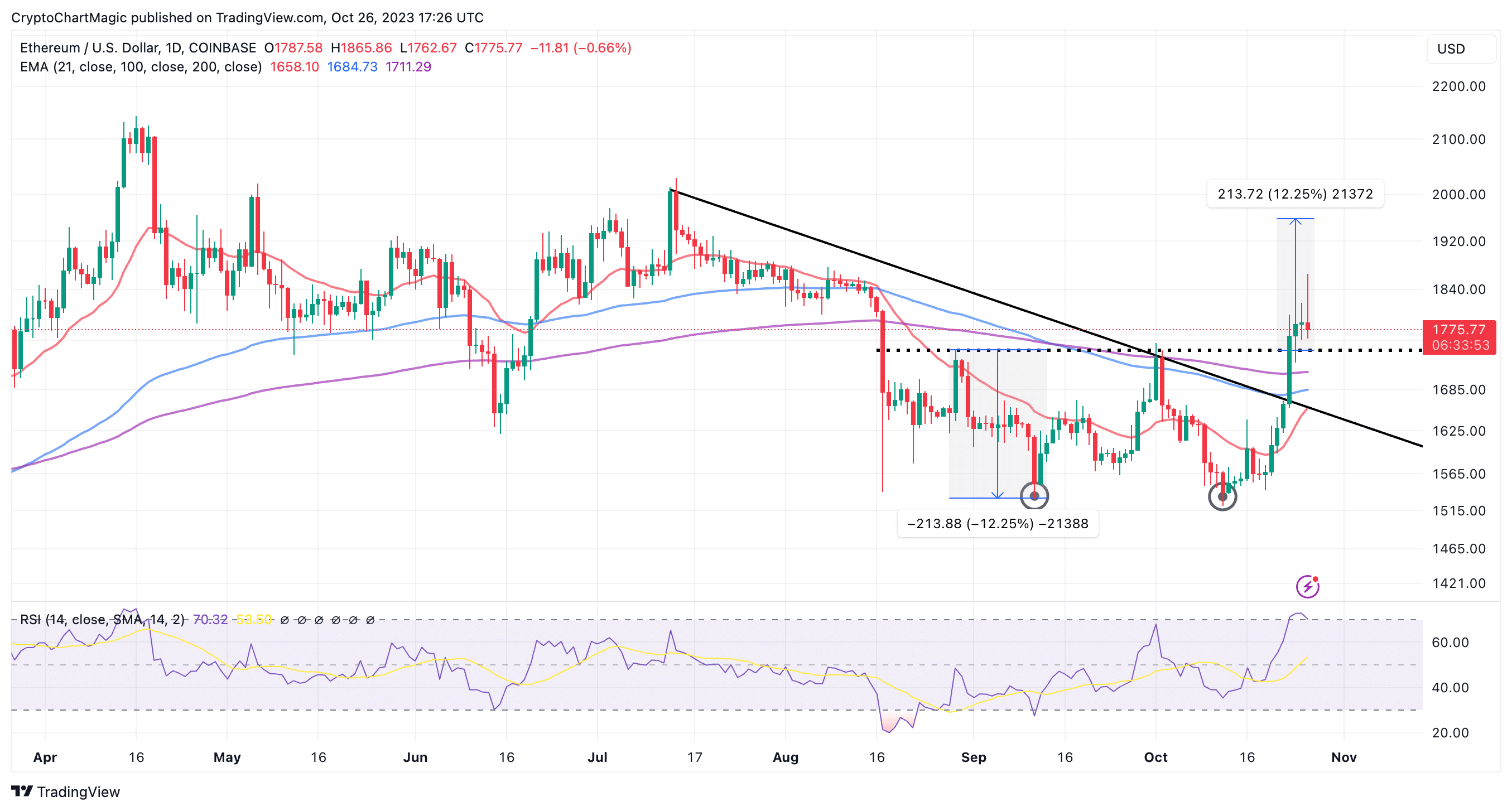Click the RSI value 70.32

210,620
